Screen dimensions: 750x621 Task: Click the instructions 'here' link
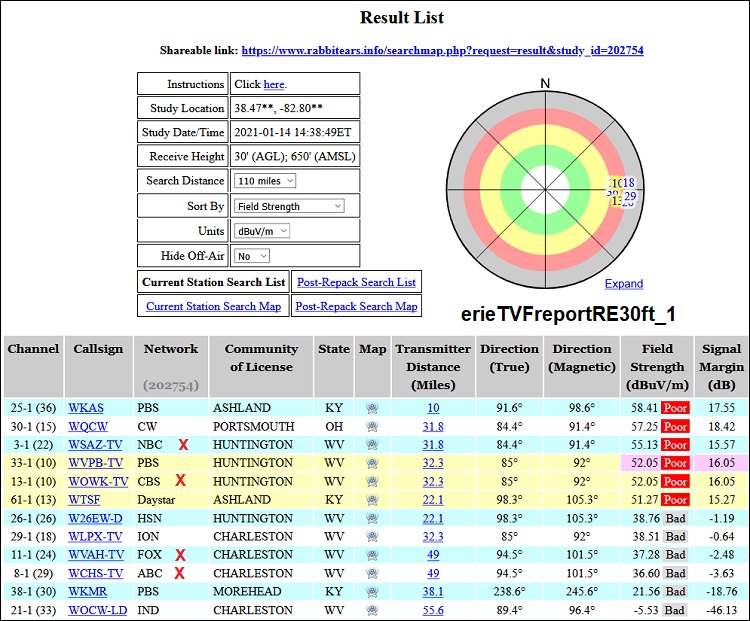pyautogui.click(x=274, y=85)
